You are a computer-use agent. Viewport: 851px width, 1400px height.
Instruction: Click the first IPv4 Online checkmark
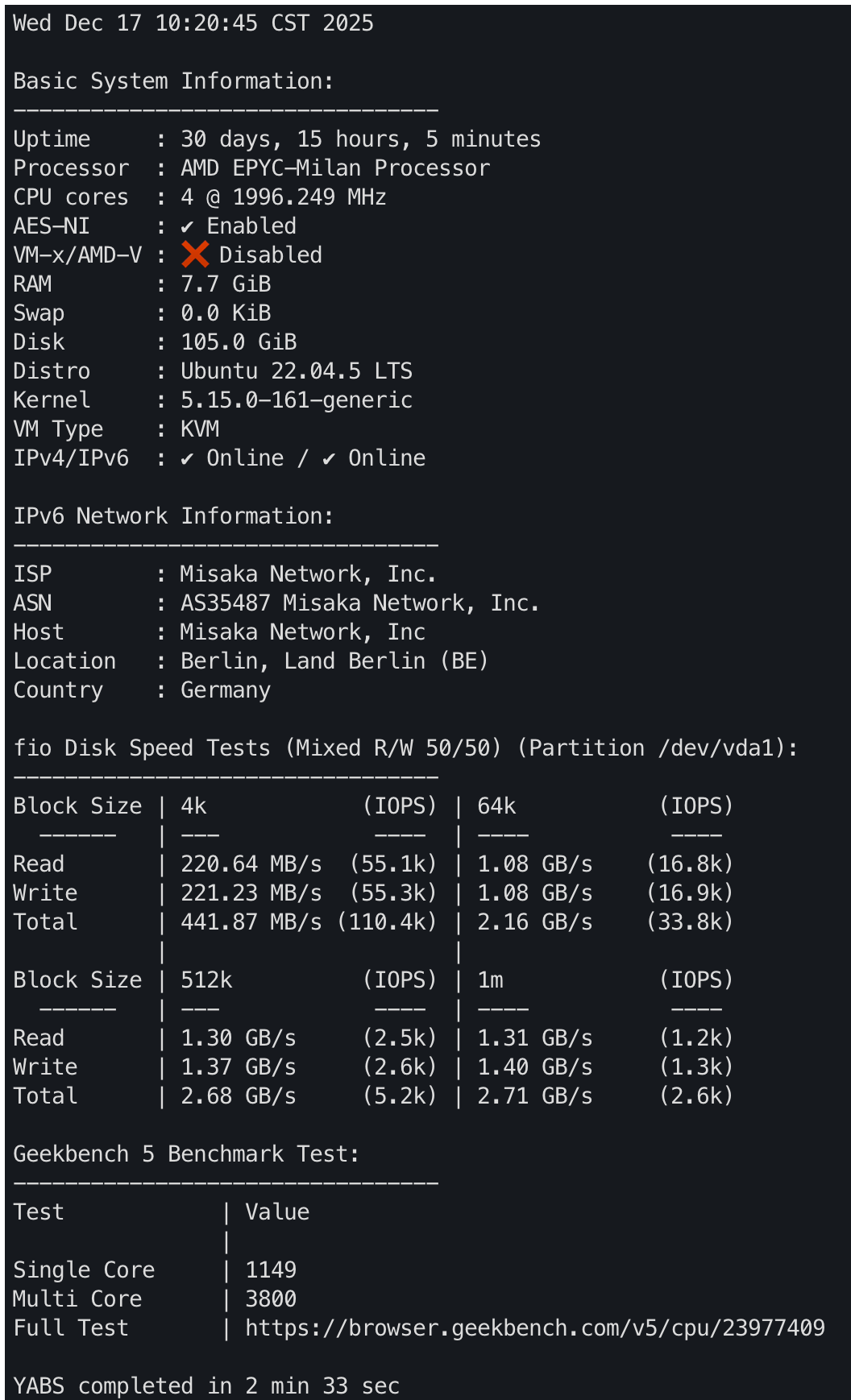(187, 459)
